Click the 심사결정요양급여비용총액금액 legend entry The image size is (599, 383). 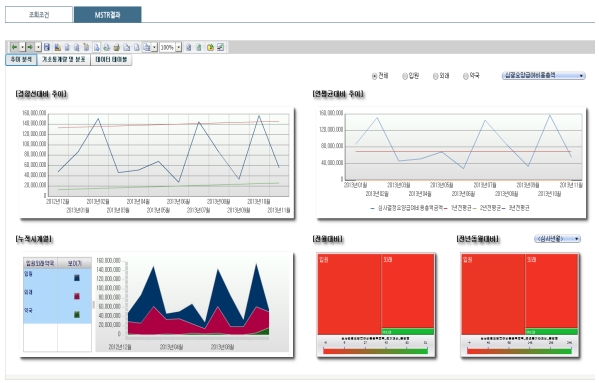(x=407, y=208)
